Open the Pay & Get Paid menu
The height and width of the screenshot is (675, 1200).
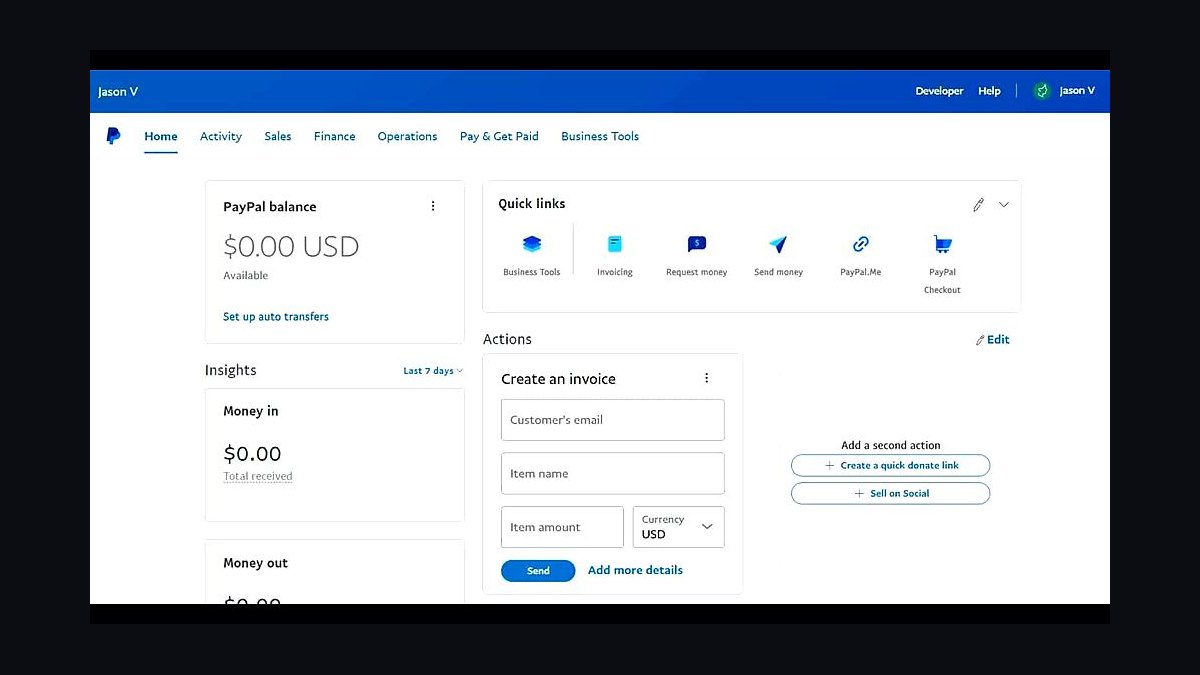[499, 136]
